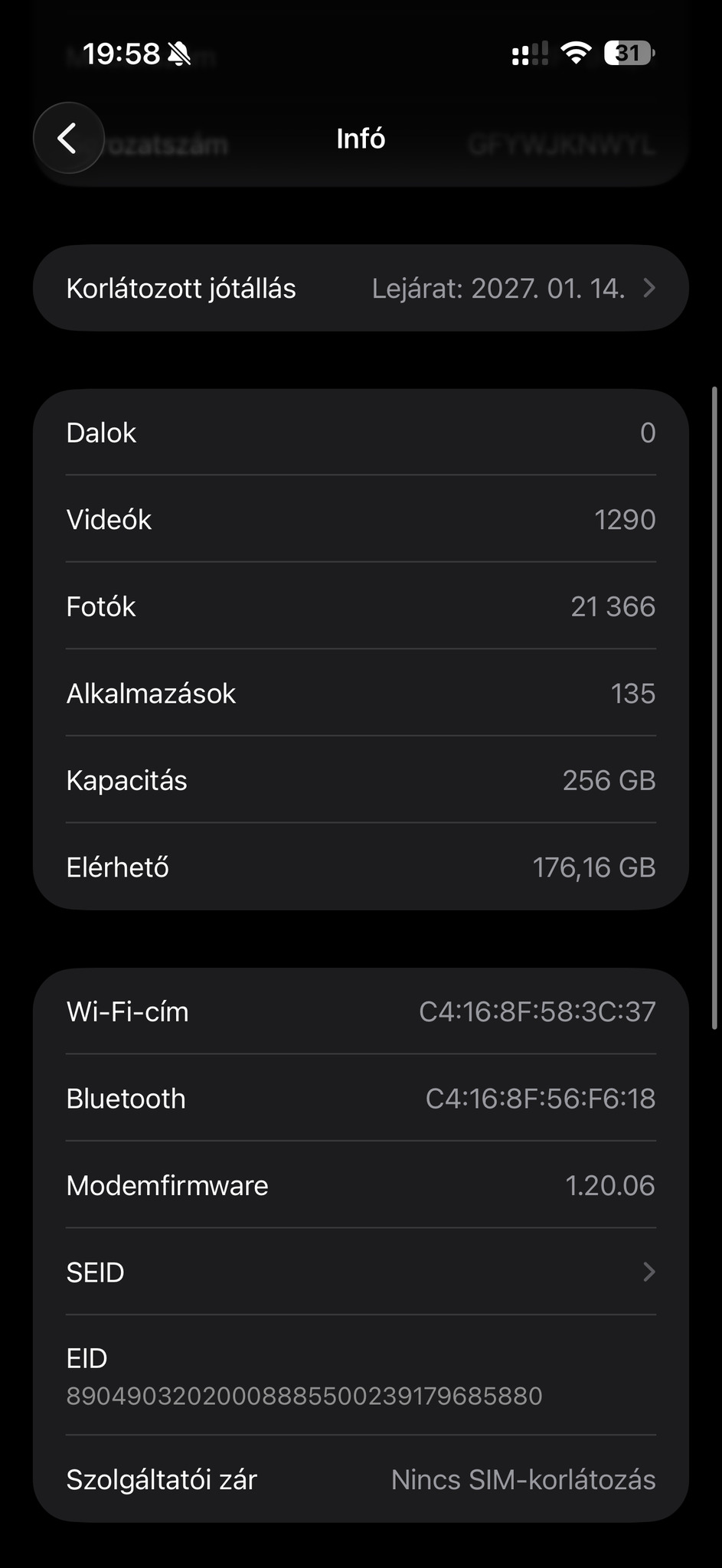This screenshot has width=722, height=1568.
Task: Tap the chevron next to Lejárat date
Action: 648,289
